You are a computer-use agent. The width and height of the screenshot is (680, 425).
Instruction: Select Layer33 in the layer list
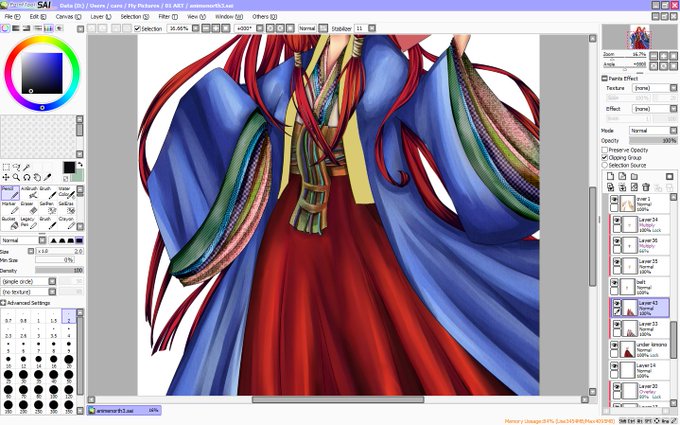(639, 329)
